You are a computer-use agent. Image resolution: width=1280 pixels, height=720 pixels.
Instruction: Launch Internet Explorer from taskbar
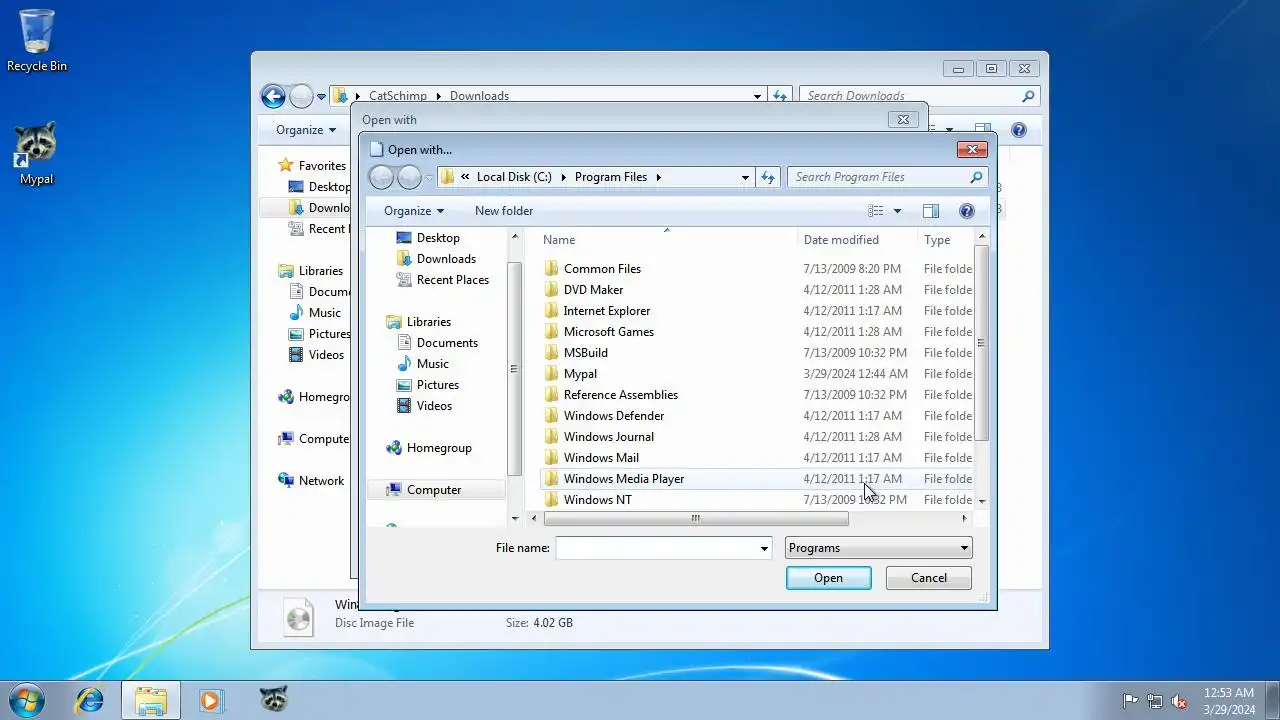[x=90, y=700]
